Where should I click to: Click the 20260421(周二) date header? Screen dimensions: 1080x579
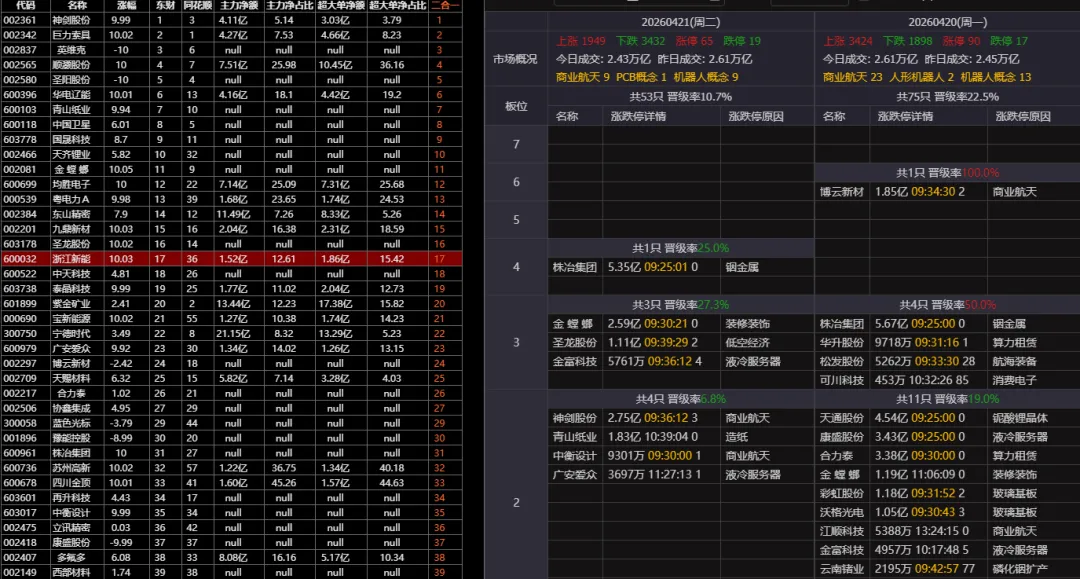click(x=681, y=23)
